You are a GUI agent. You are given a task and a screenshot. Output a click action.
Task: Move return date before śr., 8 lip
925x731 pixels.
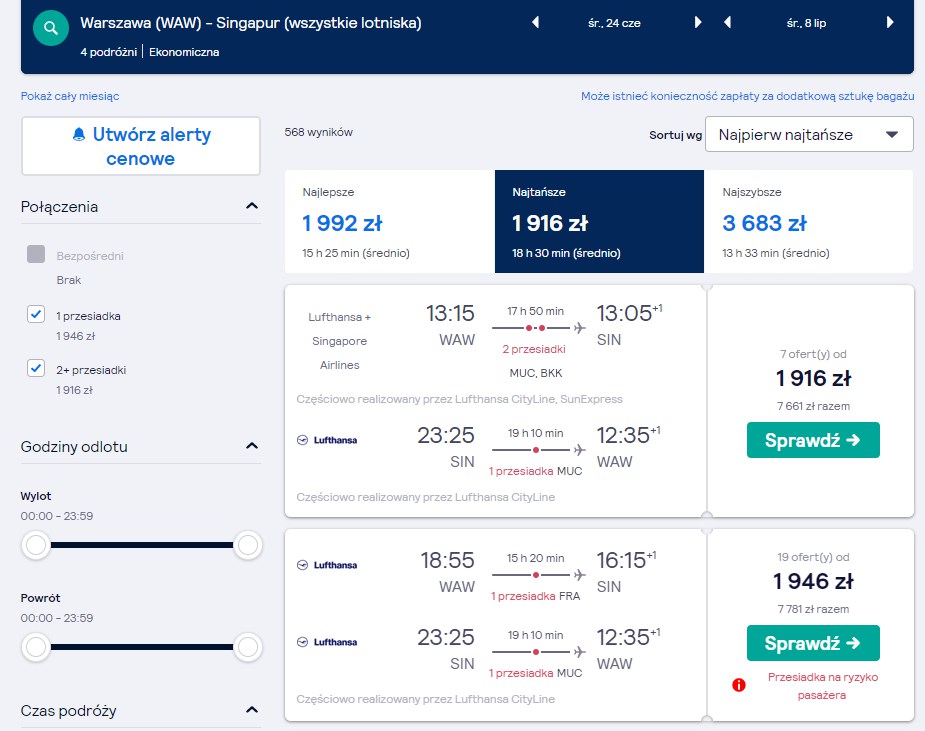point(727,22)
